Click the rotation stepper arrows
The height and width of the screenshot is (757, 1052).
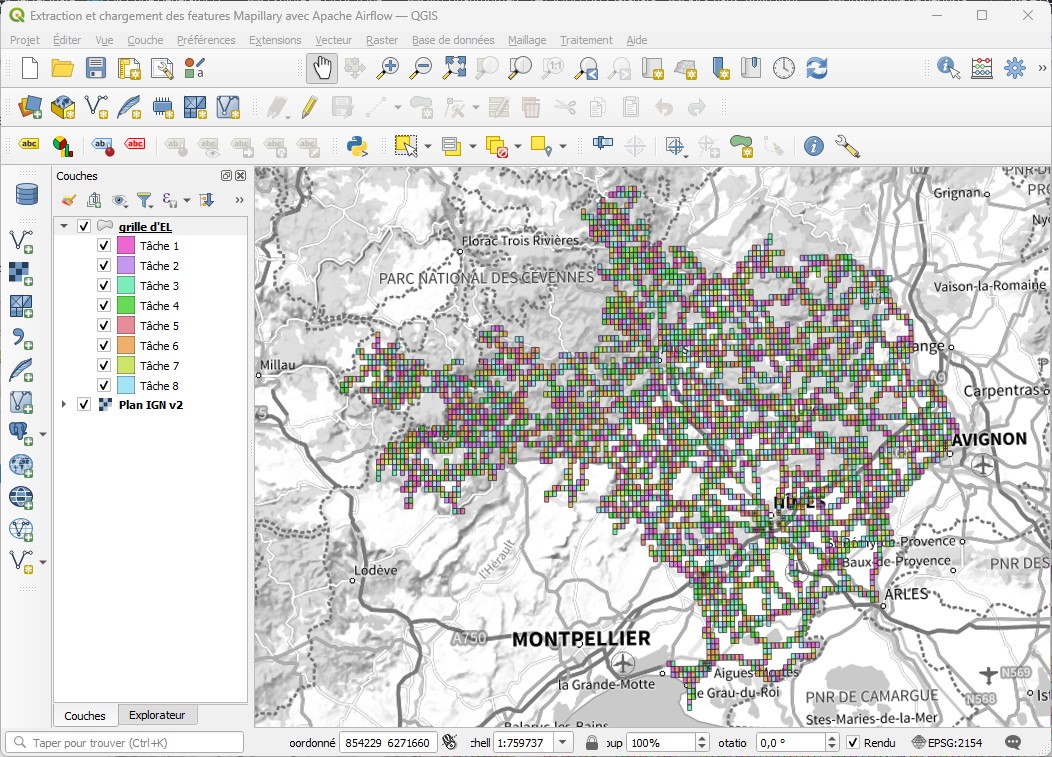pos(832,742)
